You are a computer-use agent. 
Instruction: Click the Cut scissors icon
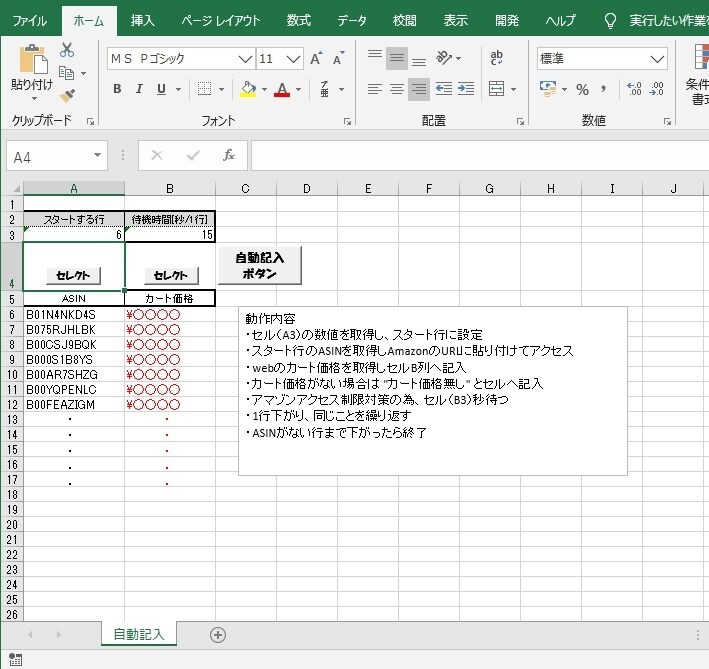point(67,50)
